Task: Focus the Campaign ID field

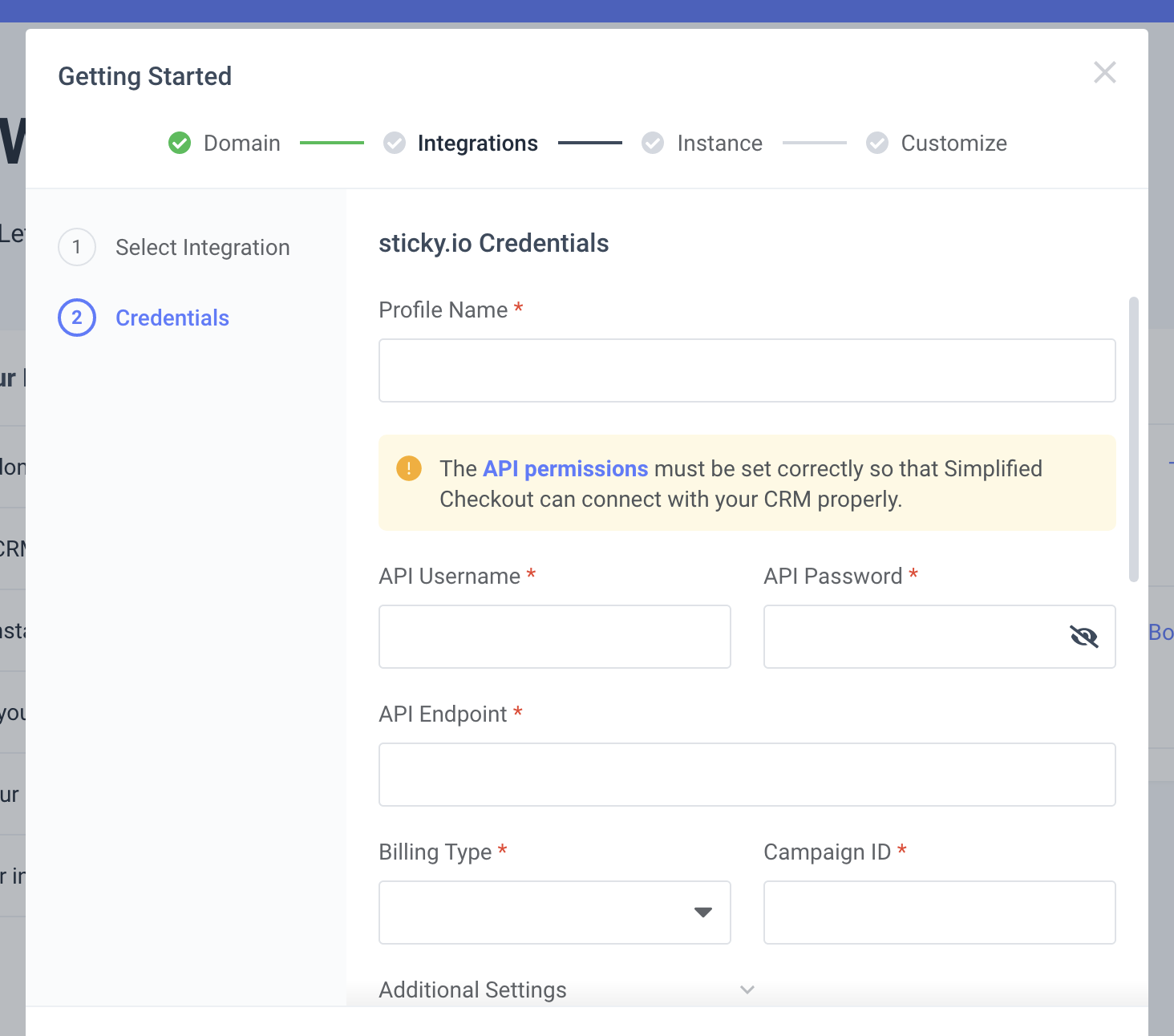Action: (x=940, y=913)
